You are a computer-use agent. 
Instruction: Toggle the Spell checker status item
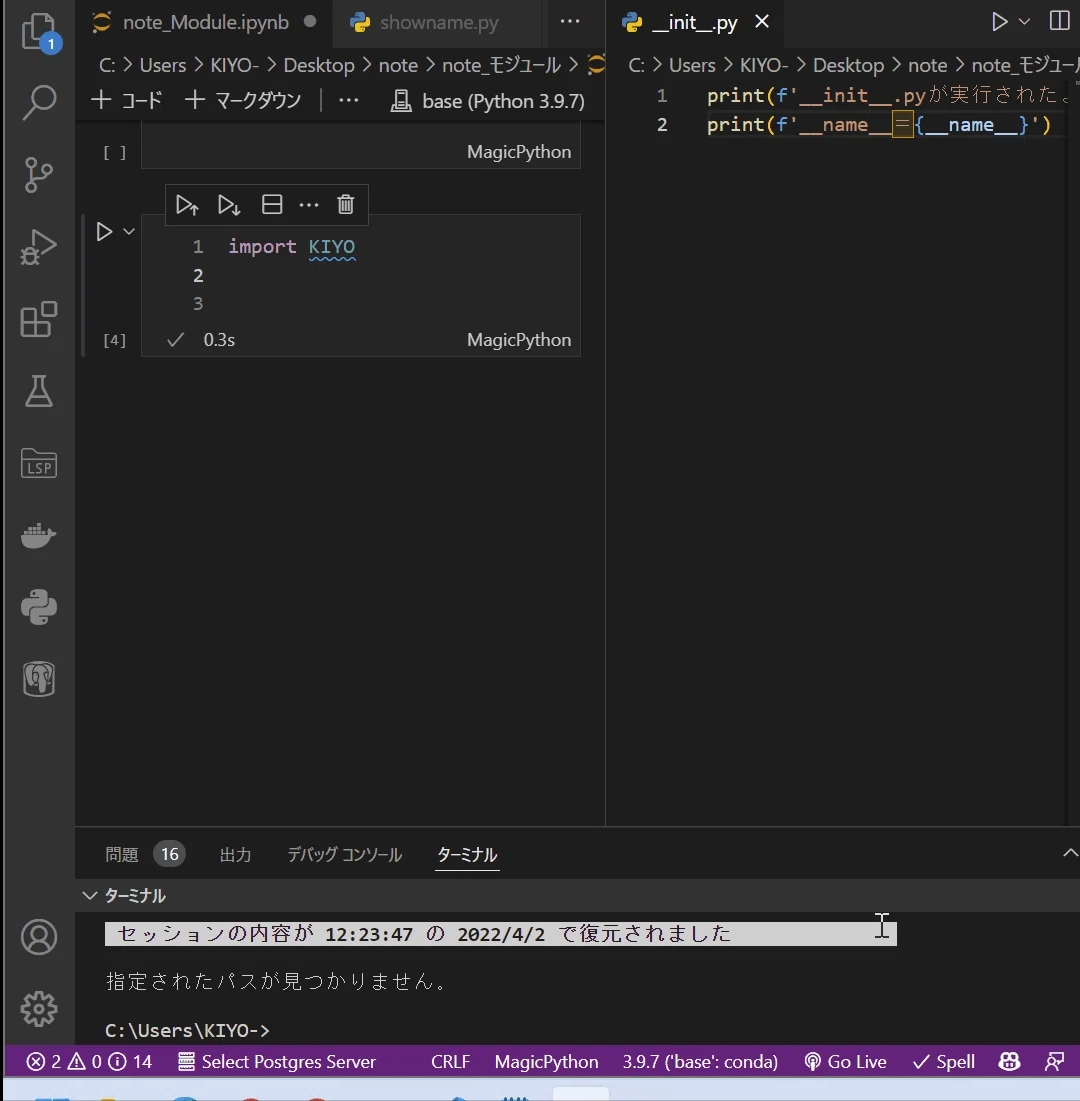[x=944, y=1062]
